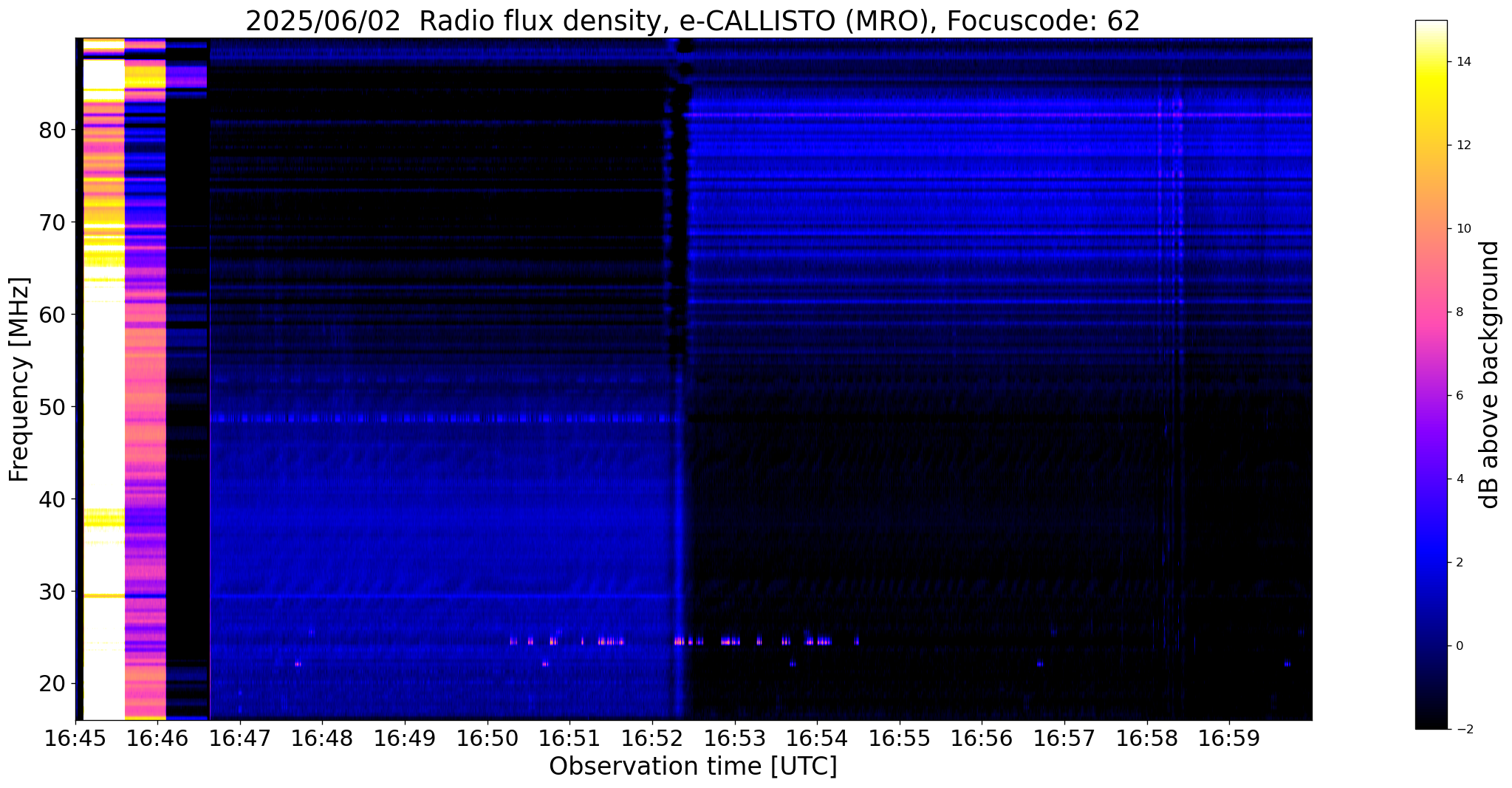Click the 16:52 time tick label
Viewport: 1512px width, 788px height.
click(x=652, y=739)
